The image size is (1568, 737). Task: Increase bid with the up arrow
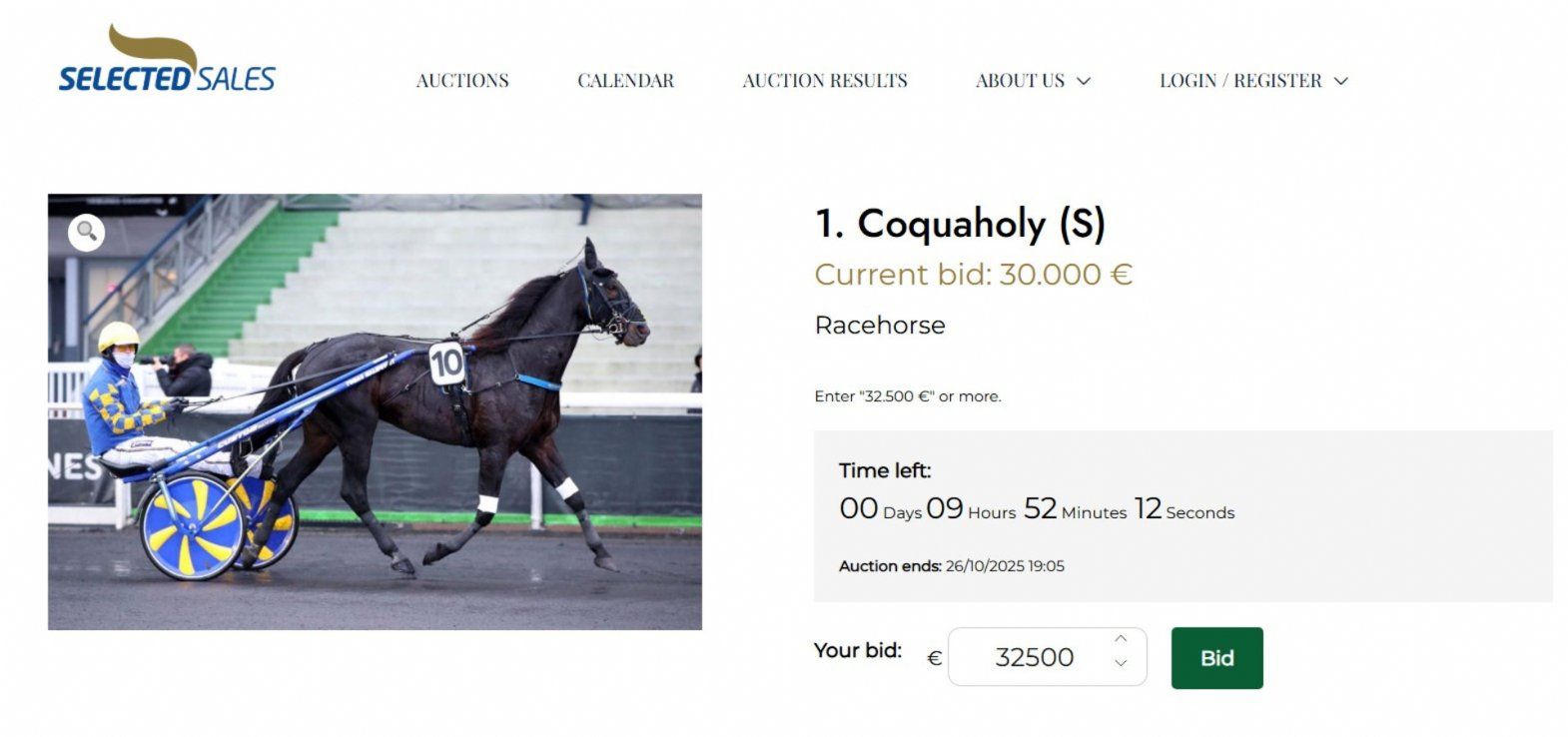[1121, 639]
